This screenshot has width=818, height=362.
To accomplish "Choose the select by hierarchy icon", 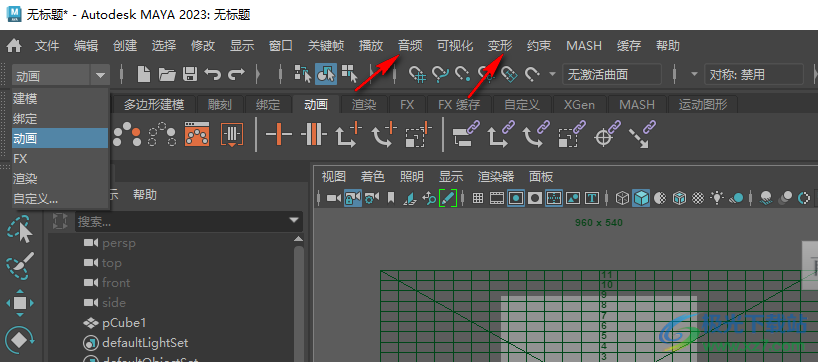I will click(x=303, y=74).
